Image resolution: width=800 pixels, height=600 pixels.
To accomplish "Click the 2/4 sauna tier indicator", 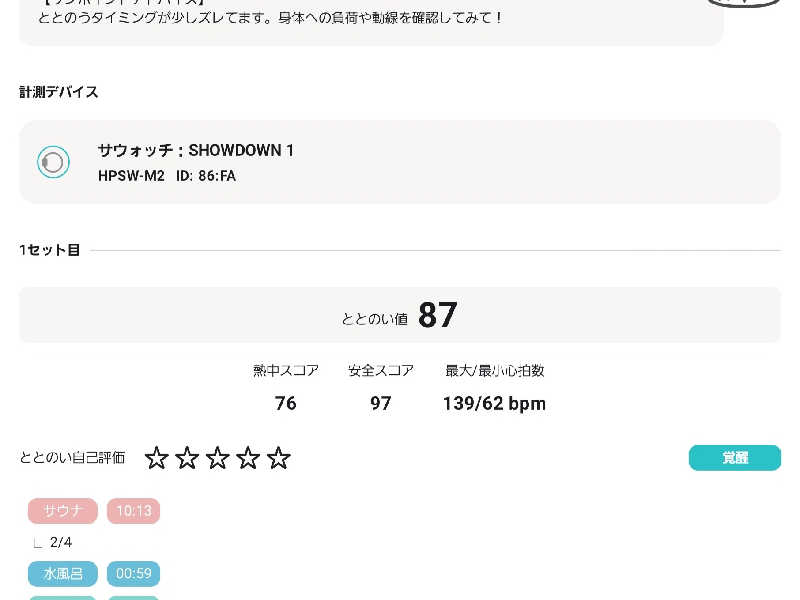I will tap(61, 542).
